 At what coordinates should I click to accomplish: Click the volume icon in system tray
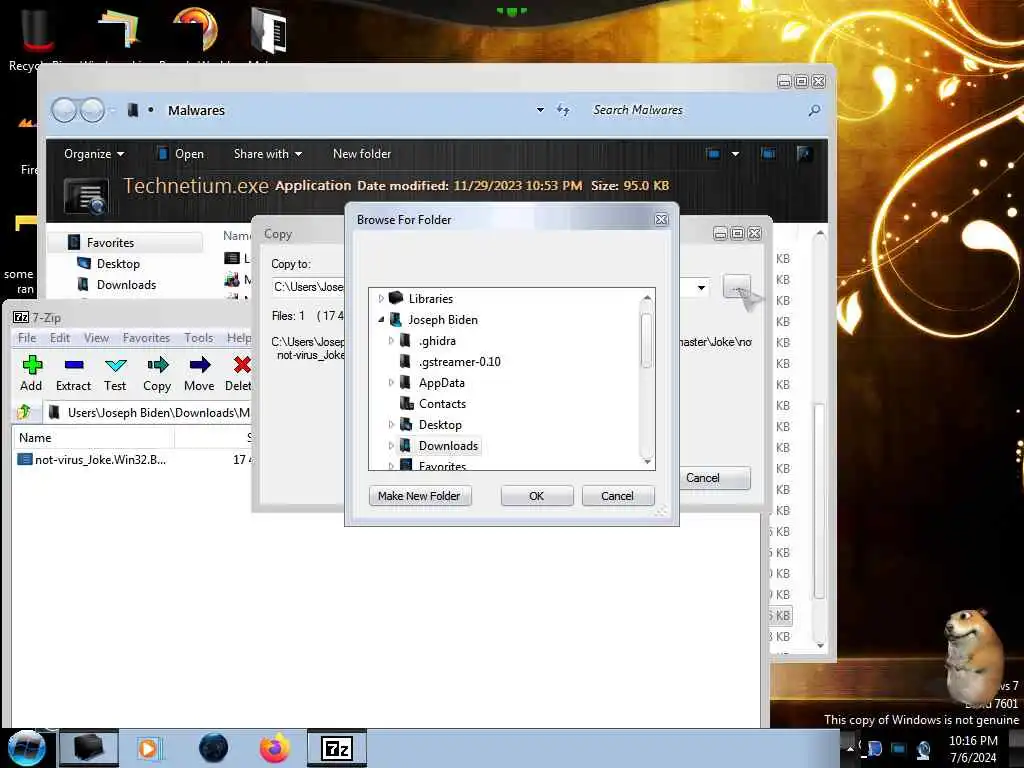[923, 749]
